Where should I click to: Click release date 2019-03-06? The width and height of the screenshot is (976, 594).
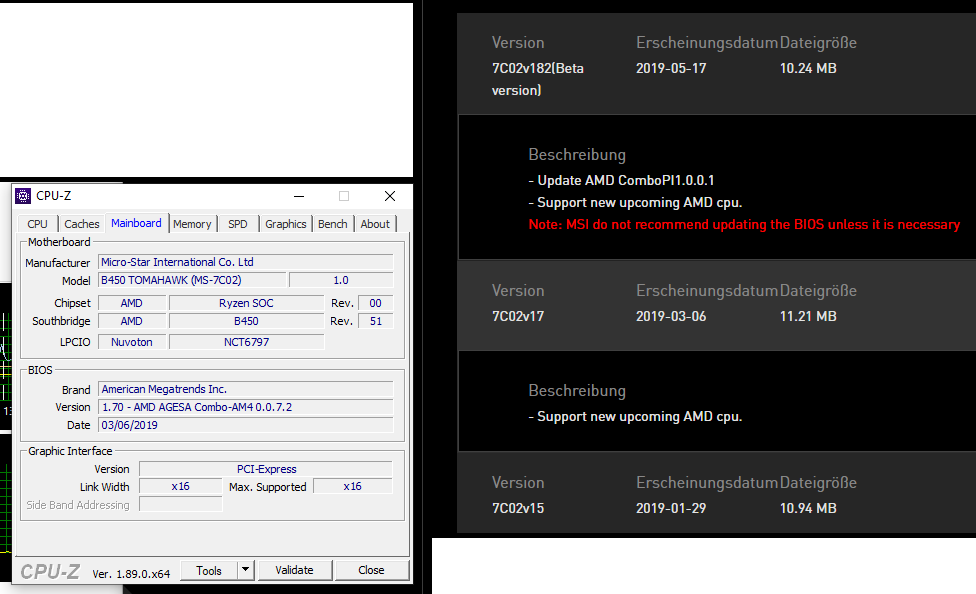671,316
